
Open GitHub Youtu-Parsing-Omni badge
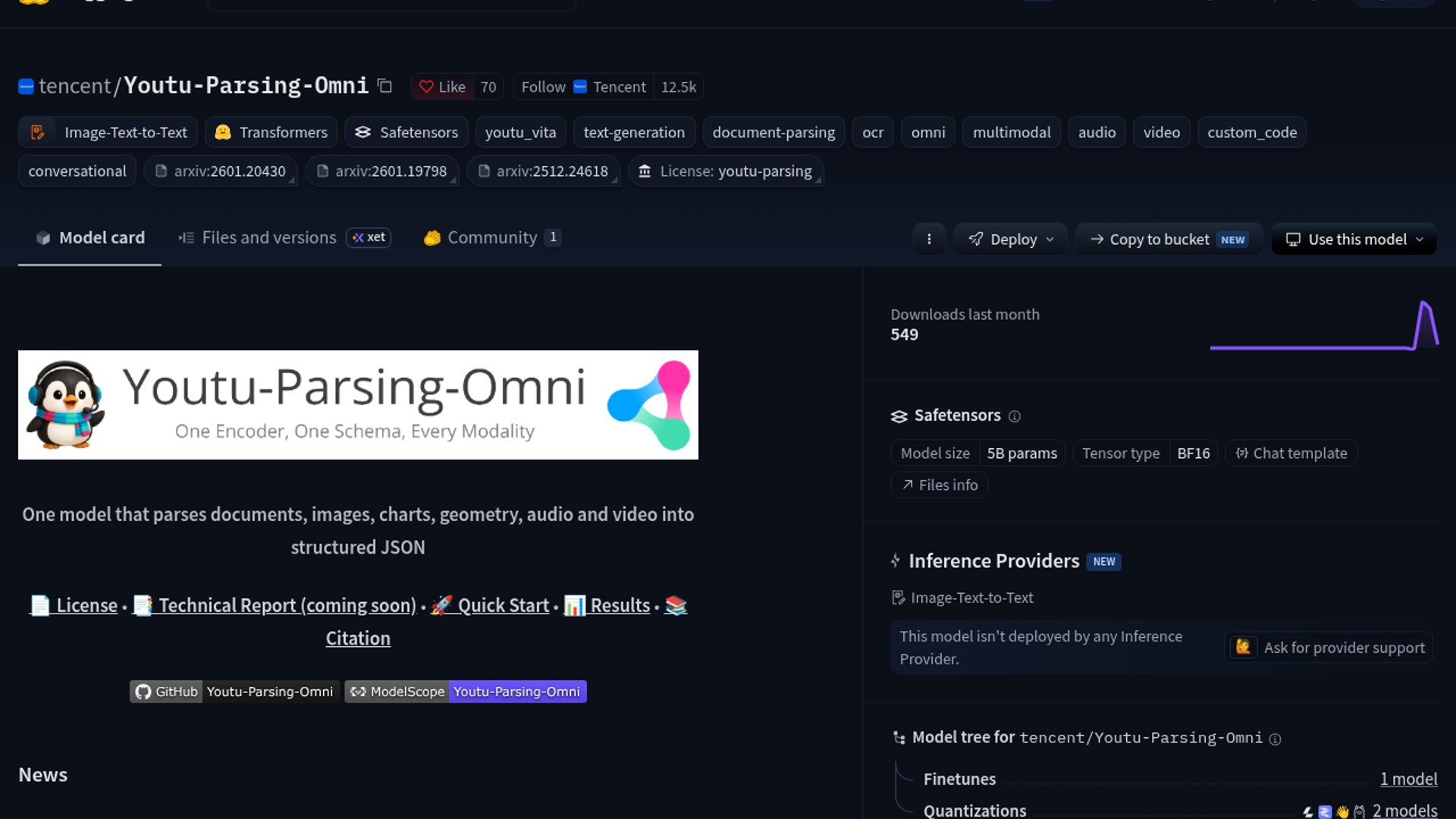234,692
